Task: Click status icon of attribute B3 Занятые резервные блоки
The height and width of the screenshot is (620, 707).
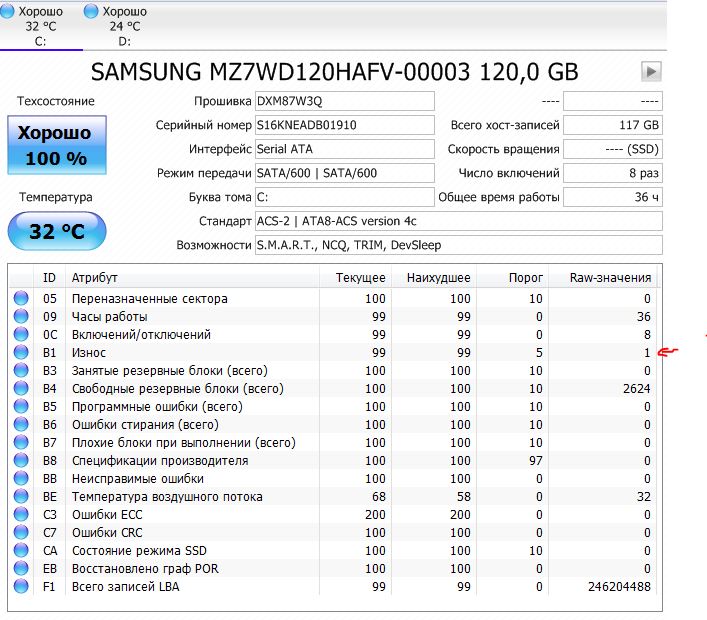Action: (21, 370)
